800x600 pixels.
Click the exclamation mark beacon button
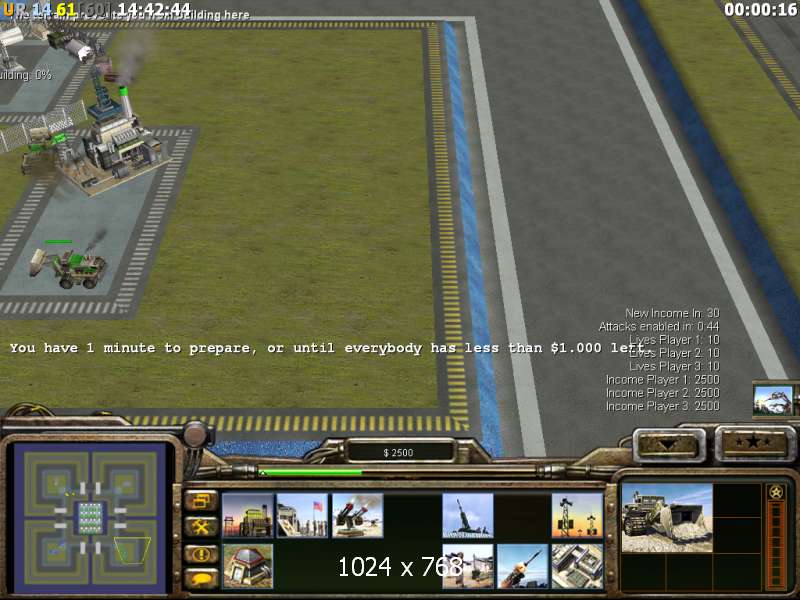coord(202,554)
